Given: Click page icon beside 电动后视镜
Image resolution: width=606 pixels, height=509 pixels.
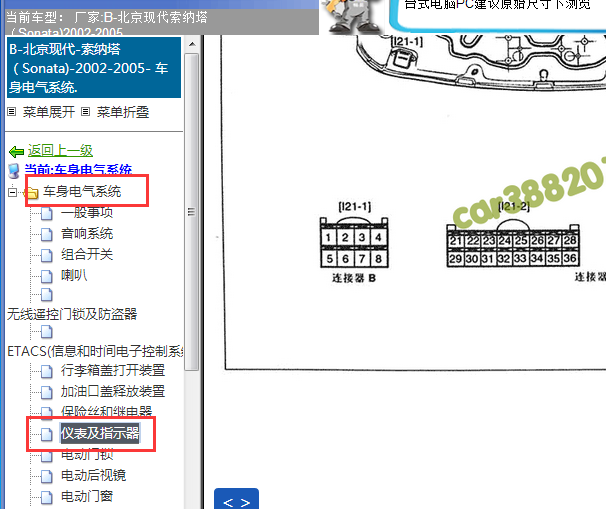Looking at the screenshot, I should [47, 476].
